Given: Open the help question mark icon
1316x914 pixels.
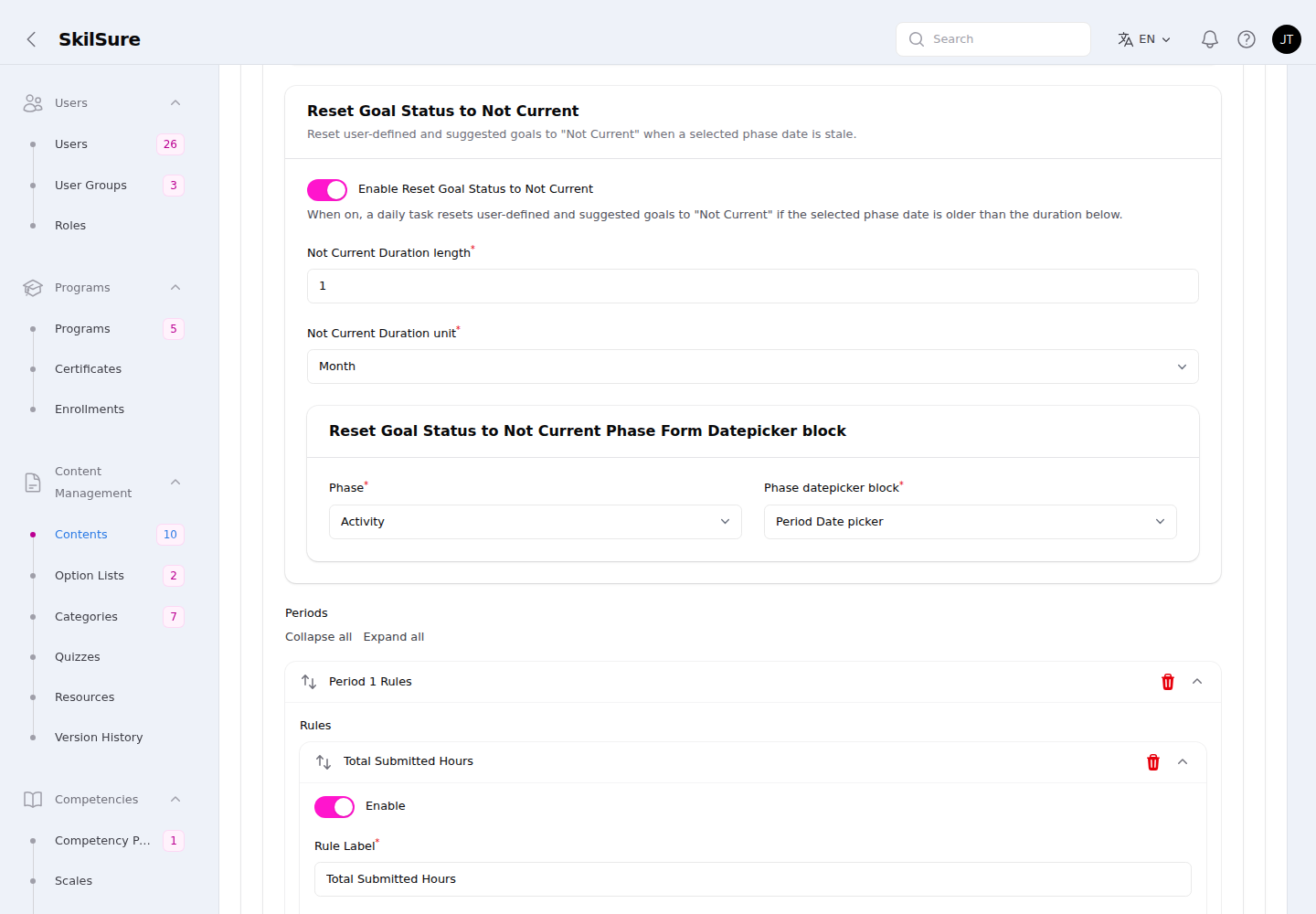Looking at the screenshot, I should 1247,39.
